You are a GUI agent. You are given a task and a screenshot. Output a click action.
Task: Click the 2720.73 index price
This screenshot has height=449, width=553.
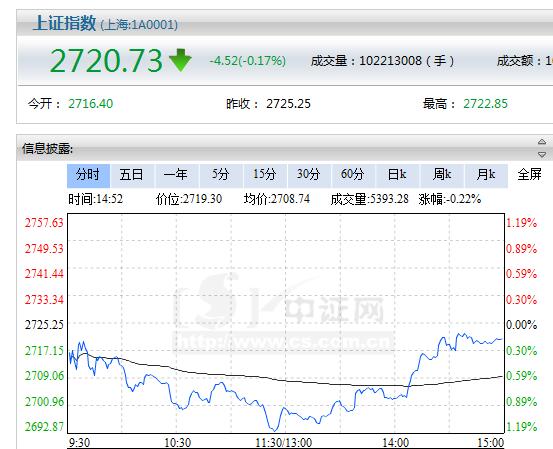(x=106, y=61)
